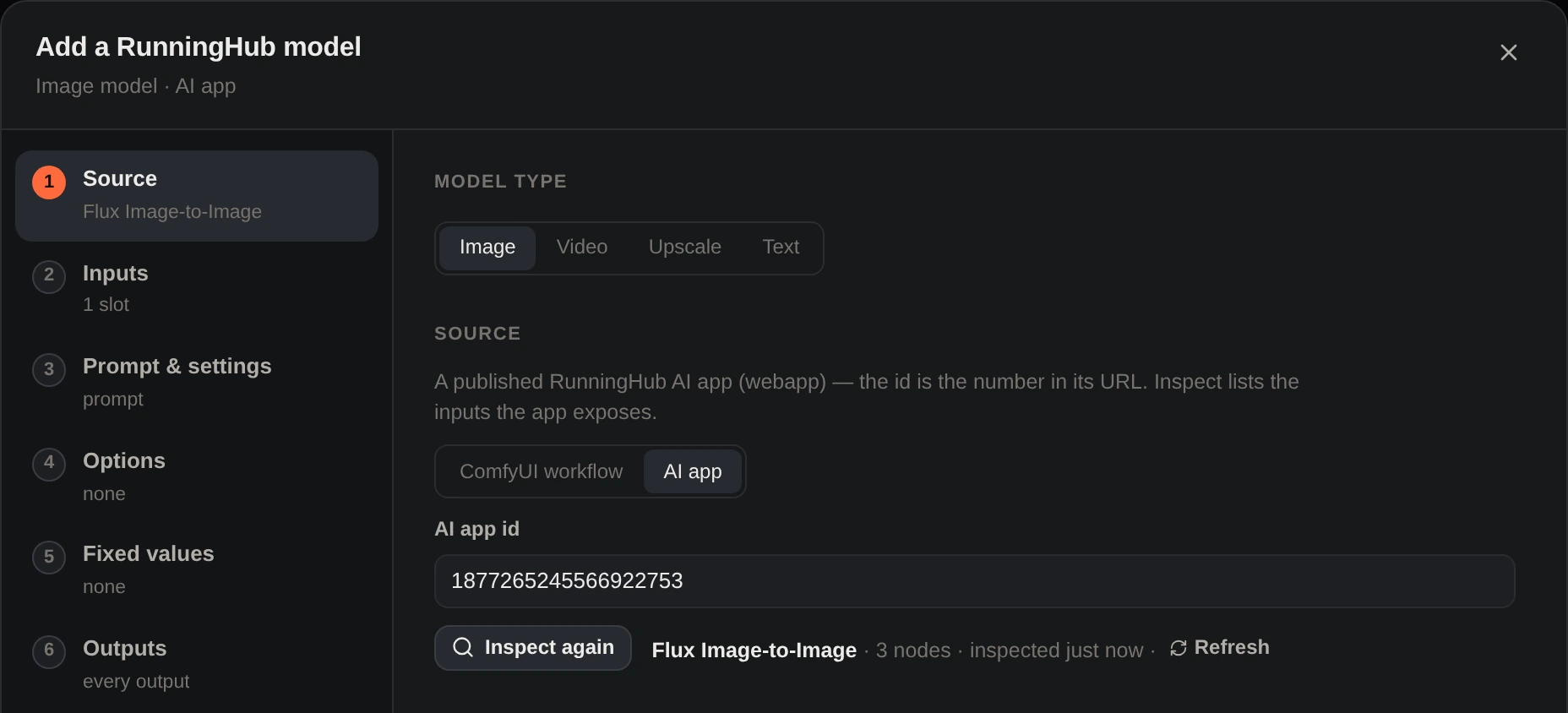Click the 'none' text under Fixed values

(104, 587)
